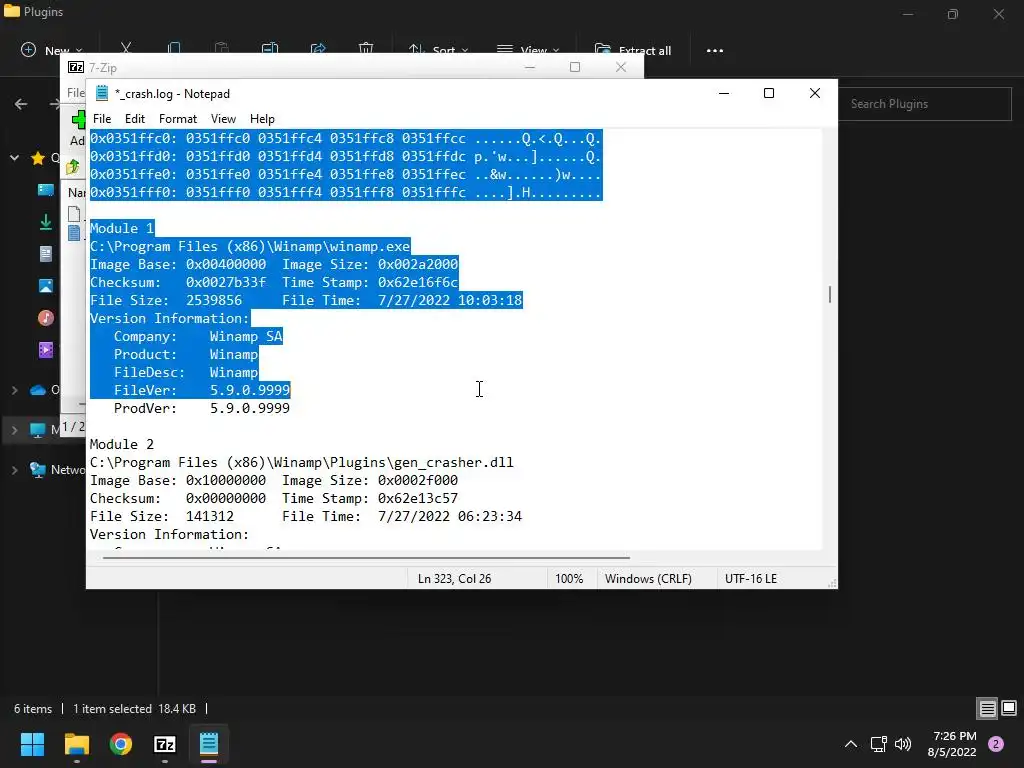1024x768 pixels.
Task: Maximize the Notepad window
Action: click(769, 93)
